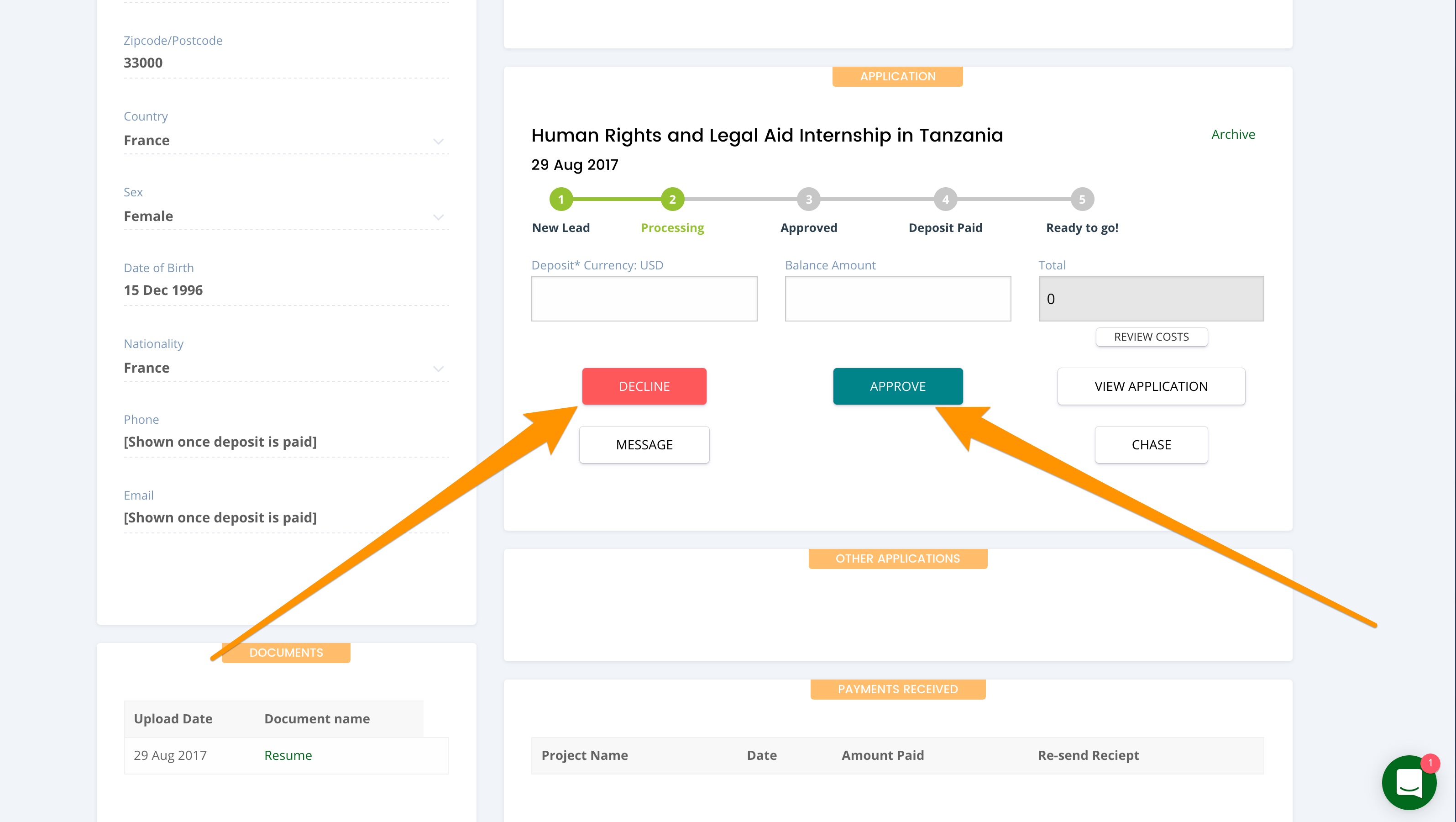Click step 5 Ready to go circle
Viewport: 1456px width, 822px height.
pos(1082,199)
